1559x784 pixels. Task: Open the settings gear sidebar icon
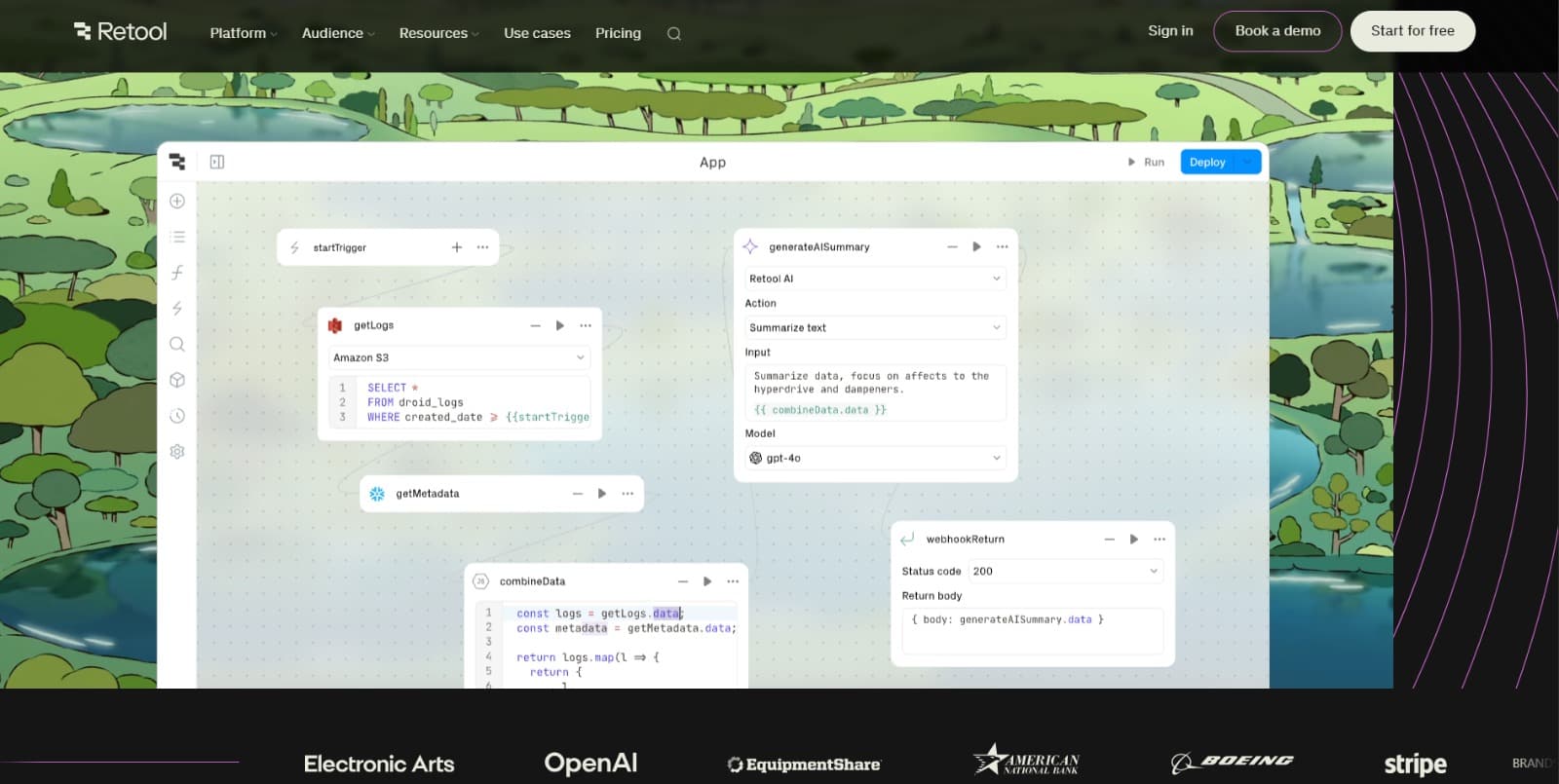177,452
